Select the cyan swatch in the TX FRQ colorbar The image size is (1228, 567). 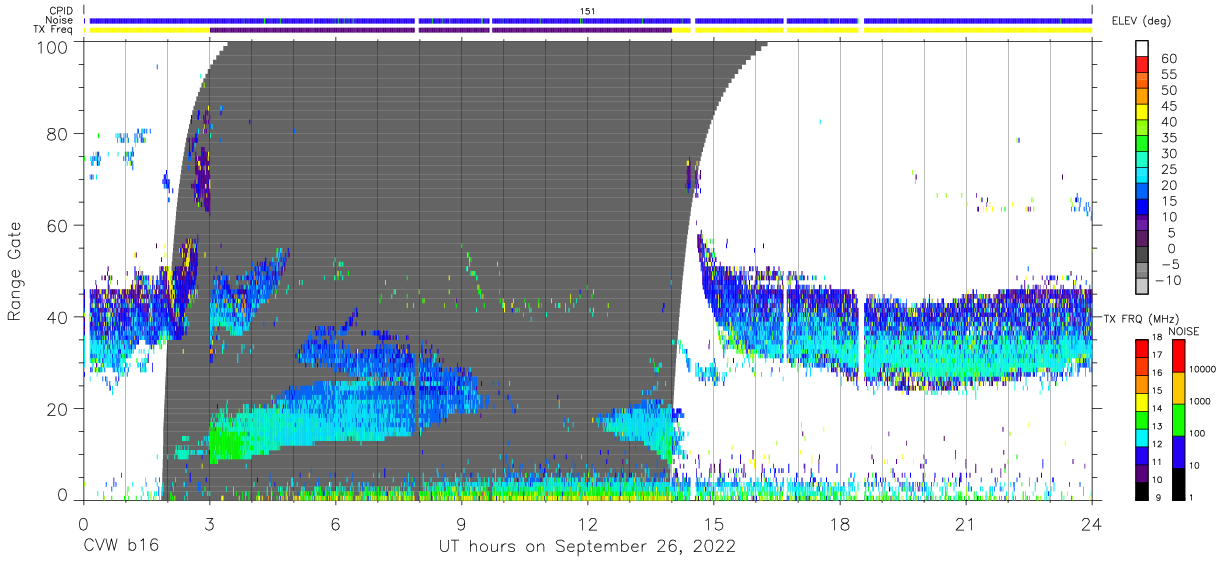click(1142, 438)
